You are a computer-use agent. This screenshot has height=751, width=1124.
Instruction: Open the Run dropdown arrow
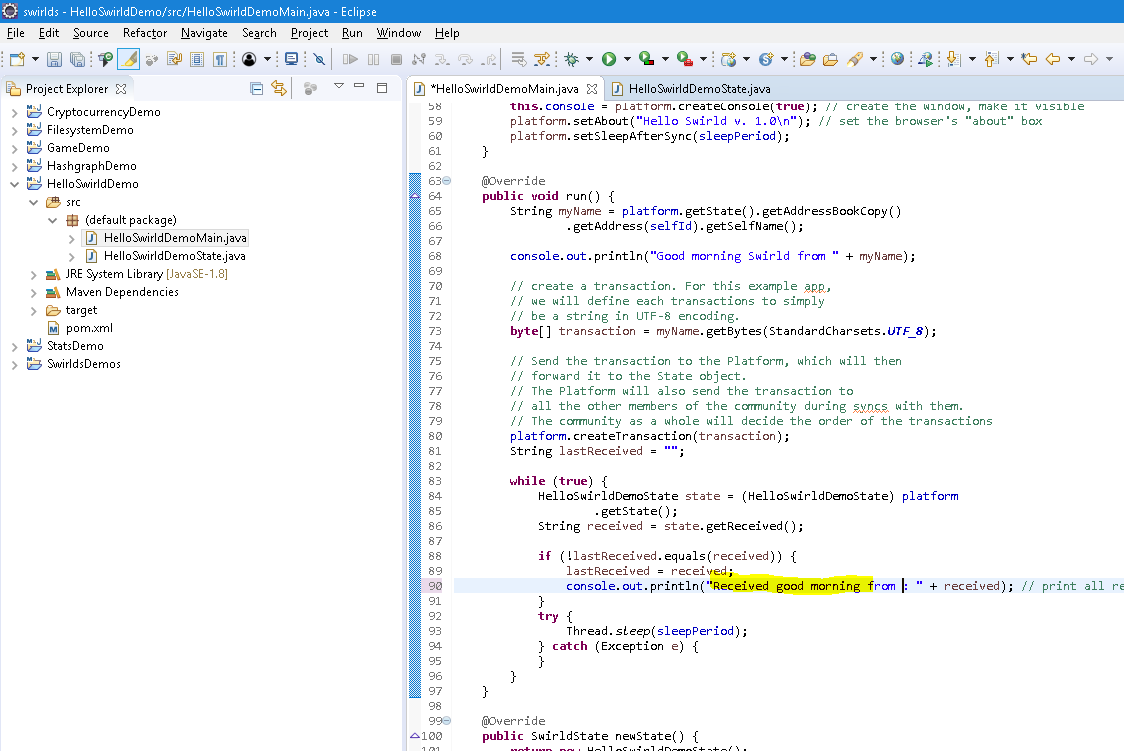[x=627, y=59]
